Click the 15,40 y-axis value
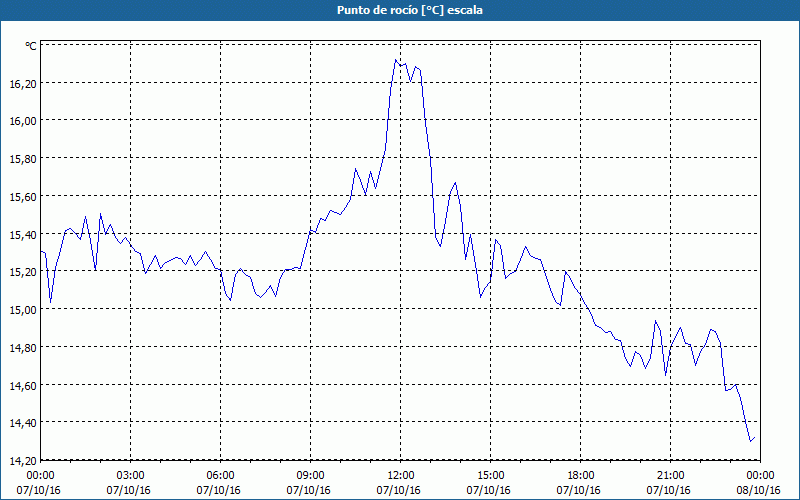Screen dimensions: 800x500 point(23,235)
